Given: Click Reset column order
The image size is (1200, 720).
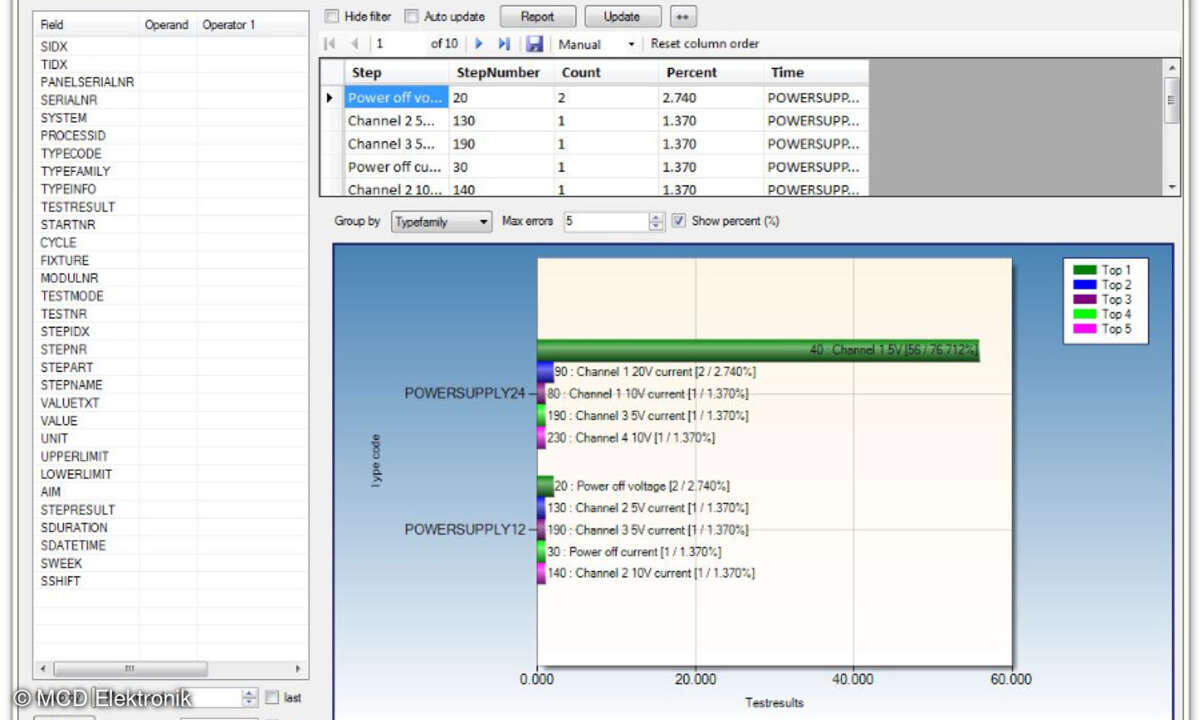Looking at the screenshot, I should [705, 44].
